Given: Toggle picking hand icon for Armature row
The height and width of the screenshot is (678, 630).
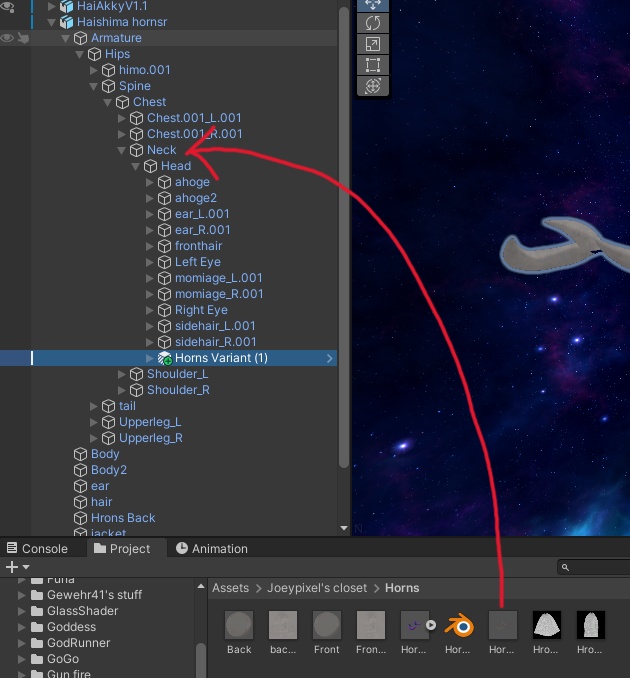Looking at the screenshot, I should [23, 38].
